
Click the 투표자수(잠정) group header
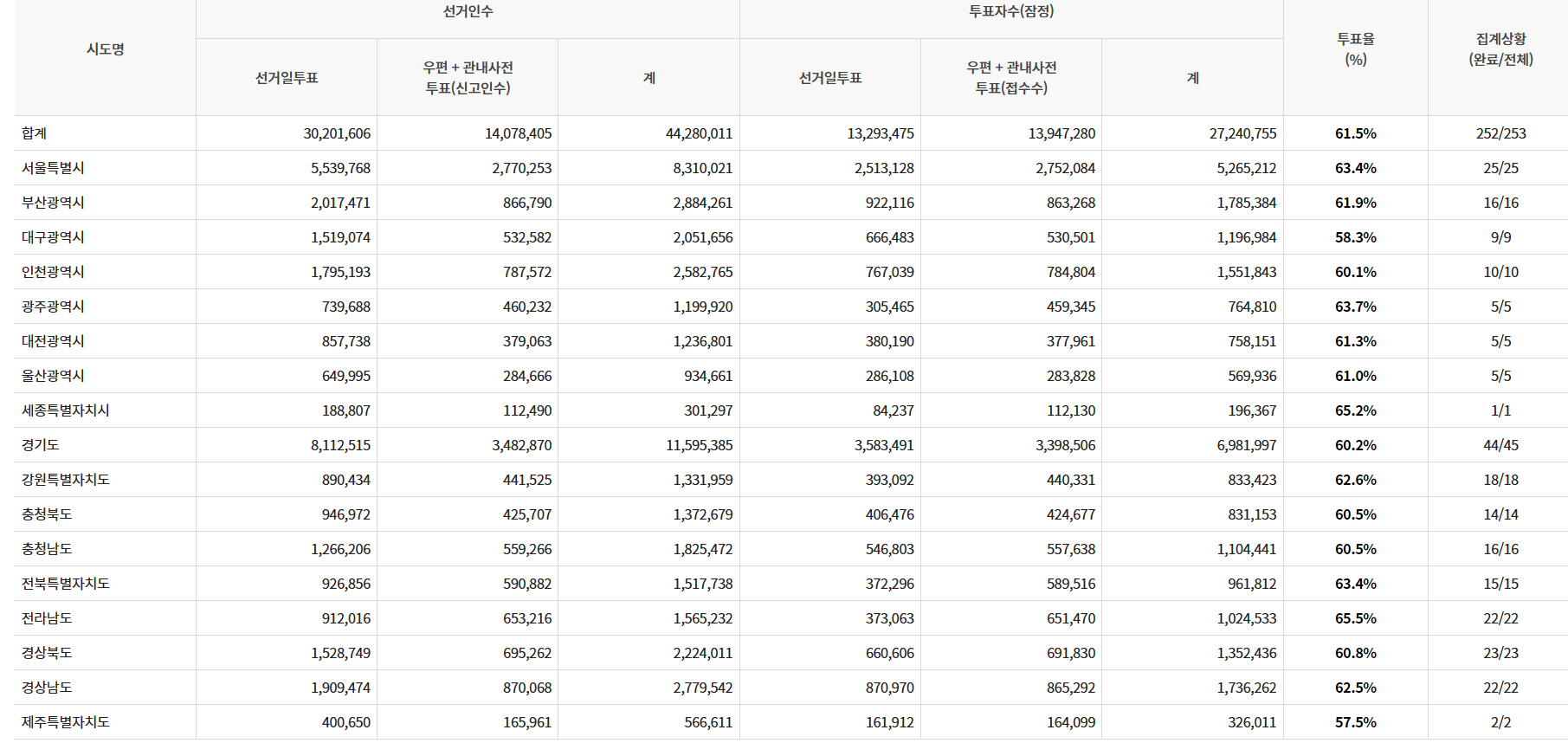[1010, 12]
